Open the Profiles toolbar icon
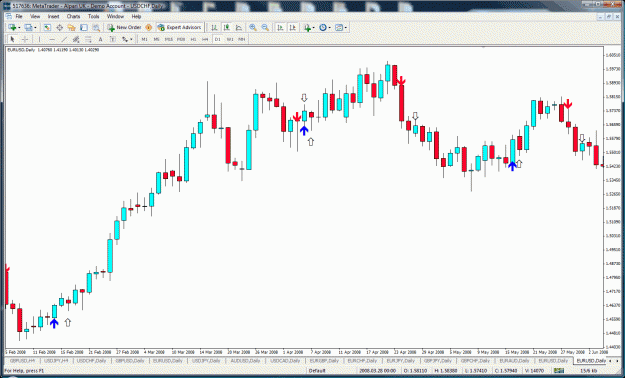 (28, 28)
